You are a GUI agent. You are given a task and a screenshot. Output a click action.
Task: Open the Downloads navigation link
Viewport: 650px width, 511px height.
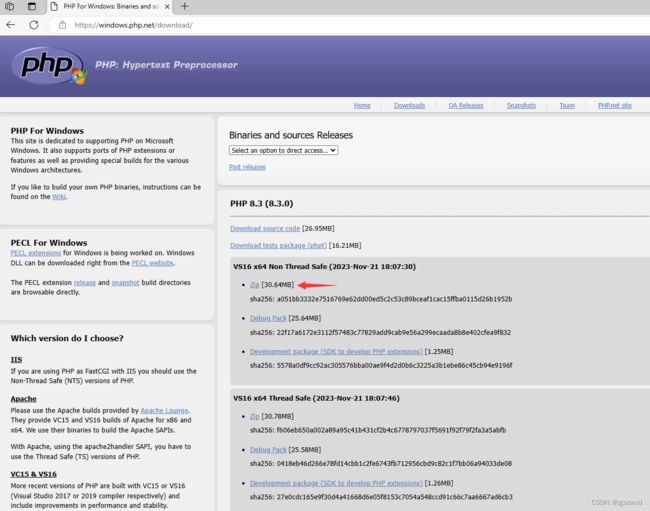click(409, 106)
